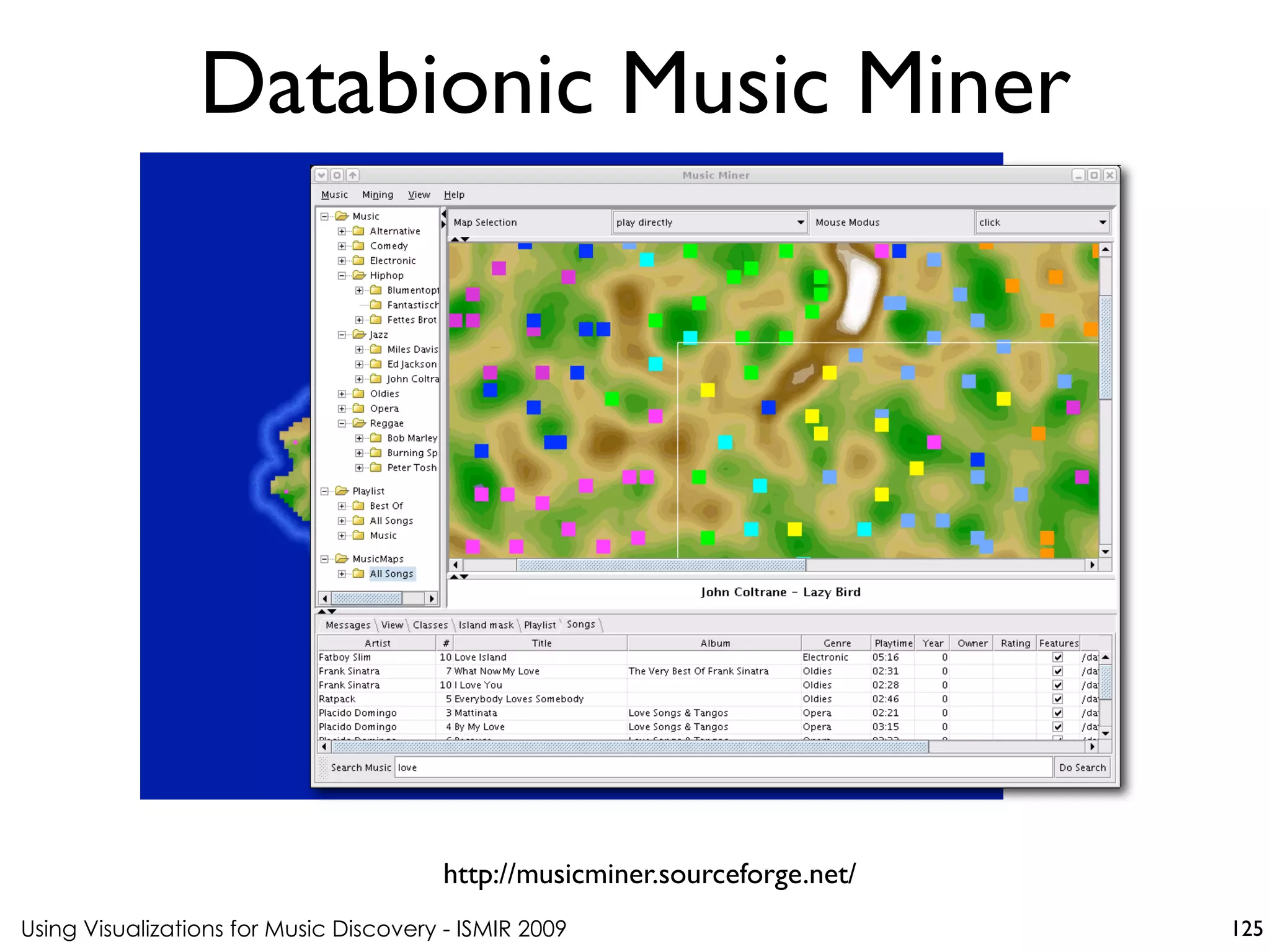Expand the Comedy folder node
Screen dimensions: 1270x952
click(x=342, y=246)
